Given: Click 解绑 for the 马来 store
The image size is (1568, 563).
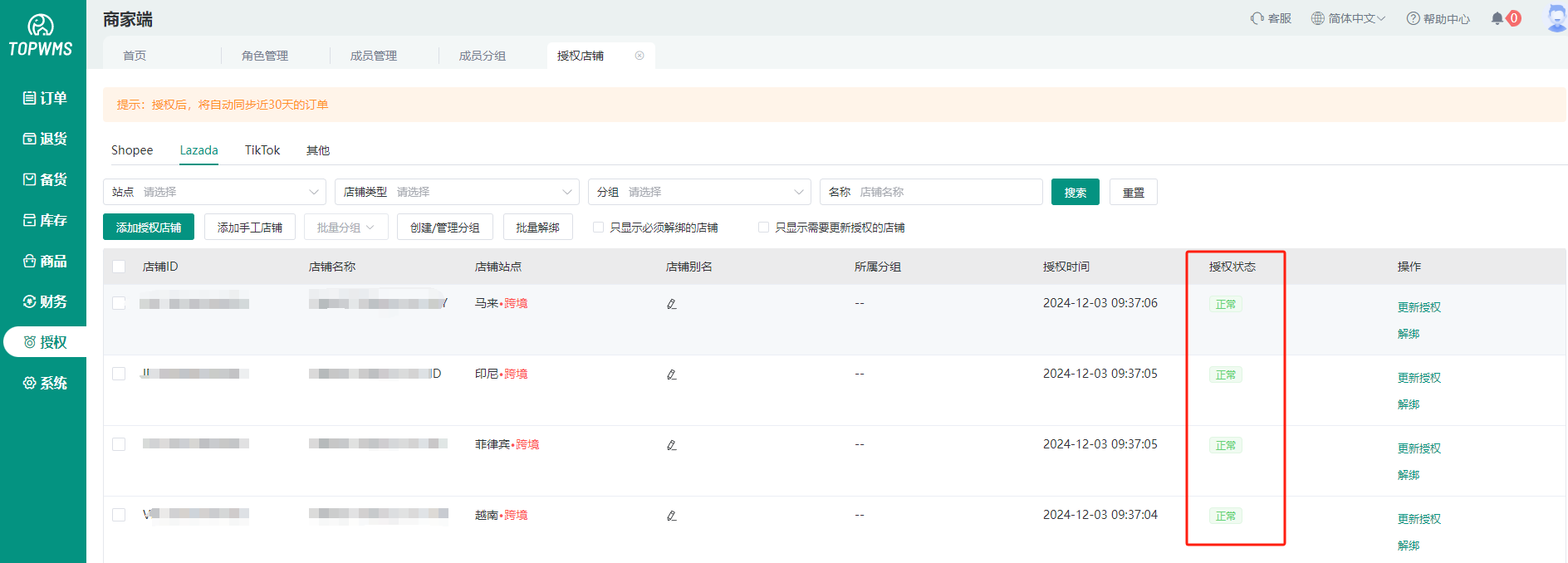Looking at the screenshot, I should pyautogui.click(x=1409, y=334).
